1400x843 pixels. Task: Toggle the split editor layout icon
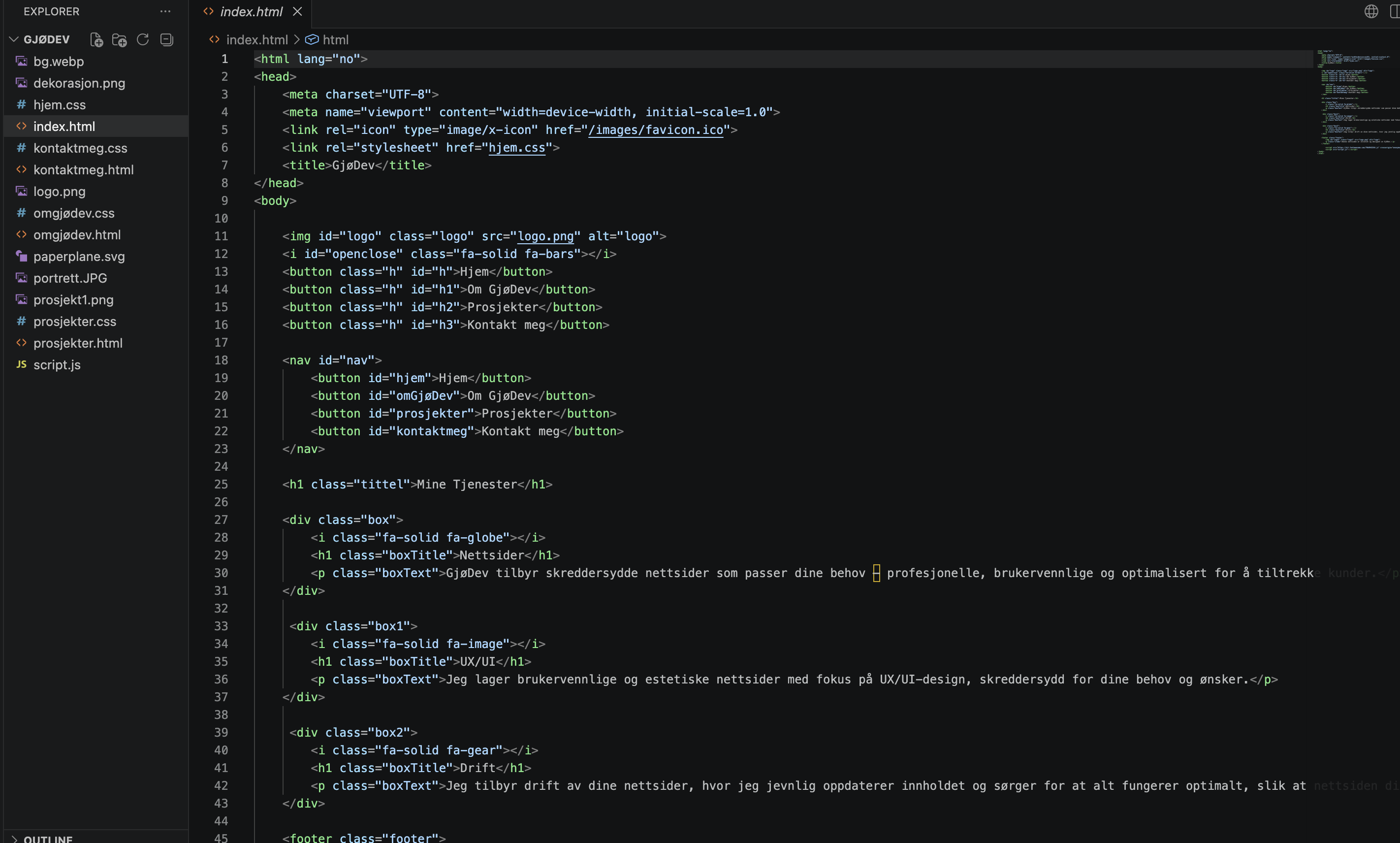click(1394, 11)
